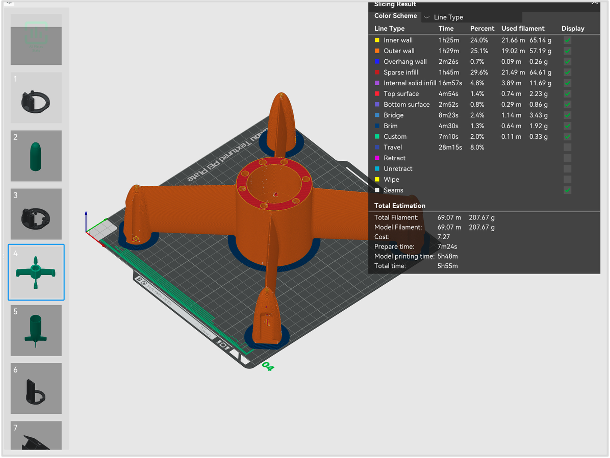Switch to plate 5 thumbnail

point(36,330)
